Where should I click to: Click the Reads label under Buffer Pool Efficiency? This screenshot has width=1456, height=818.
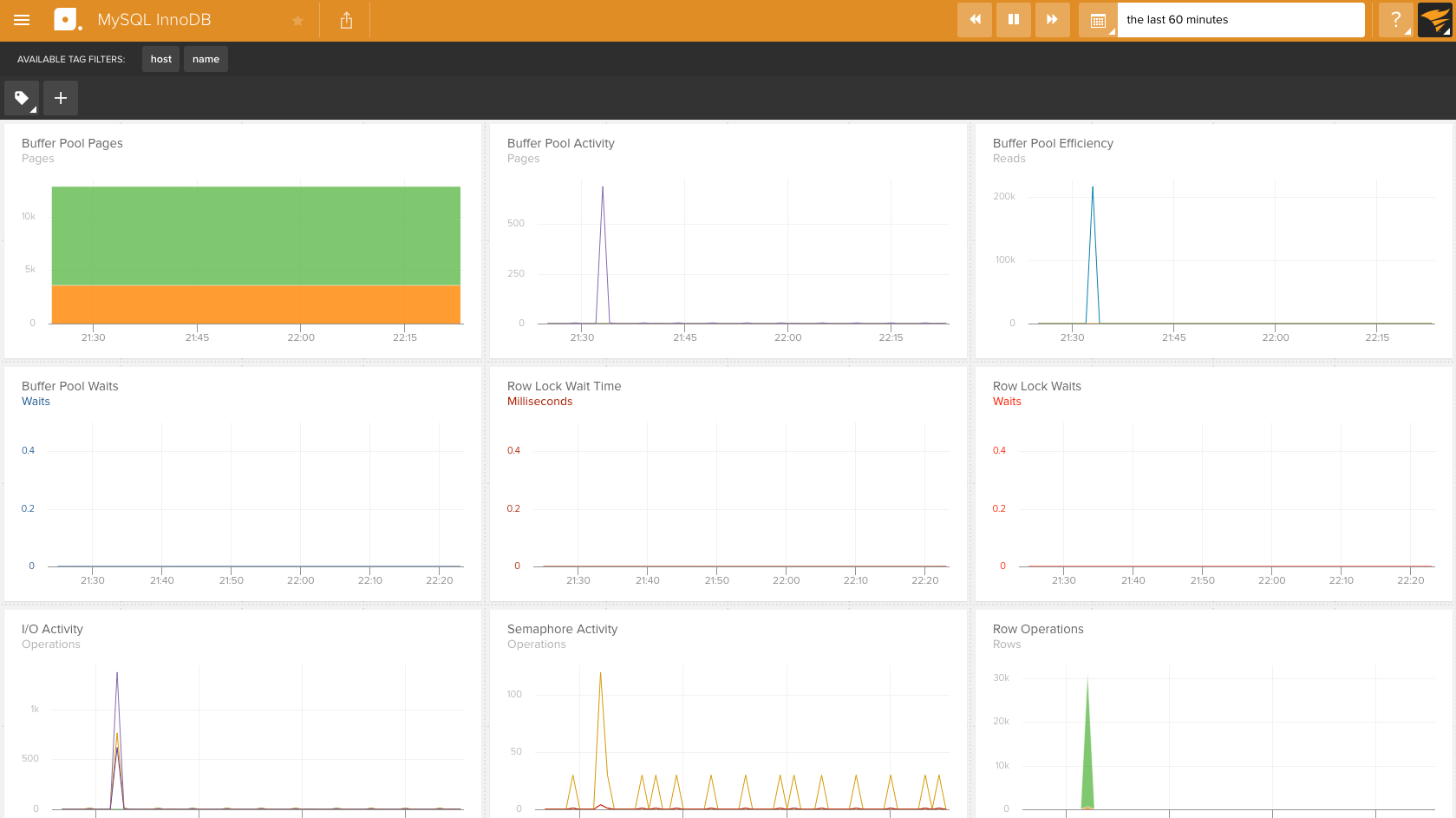coord(1009,159)
